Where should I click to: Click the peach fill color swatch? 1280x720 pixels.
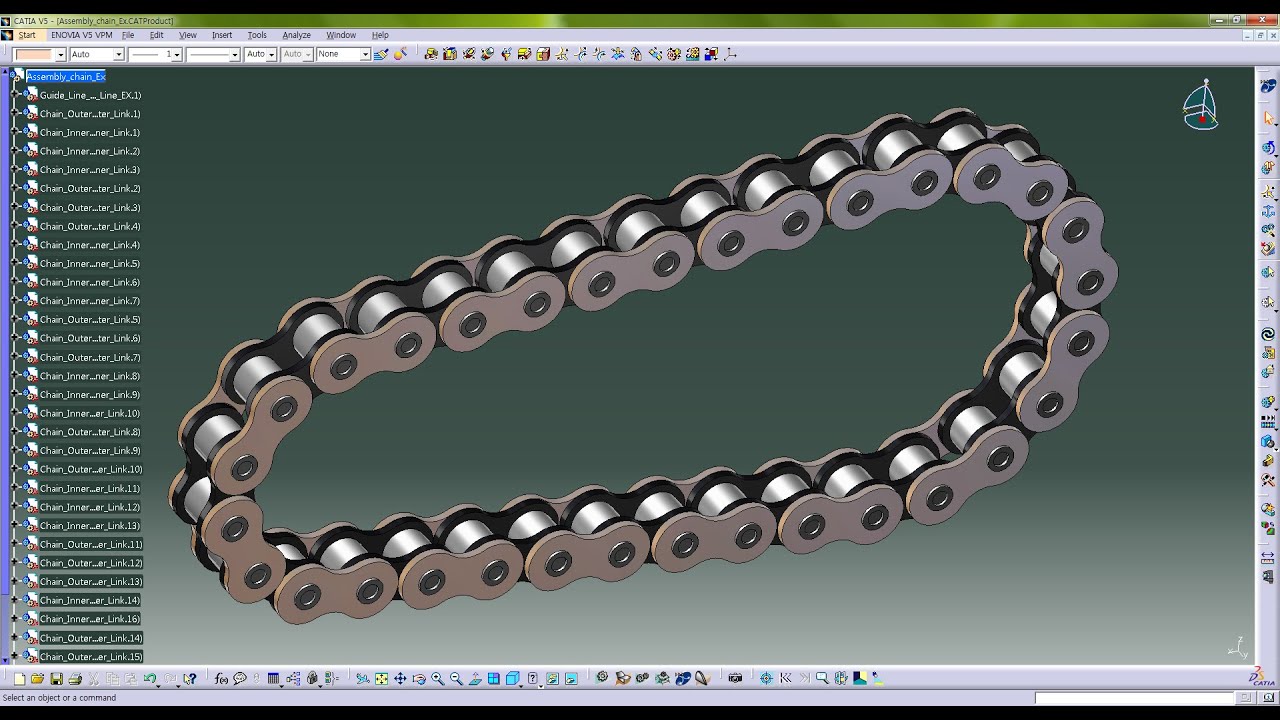pos(34,54)
